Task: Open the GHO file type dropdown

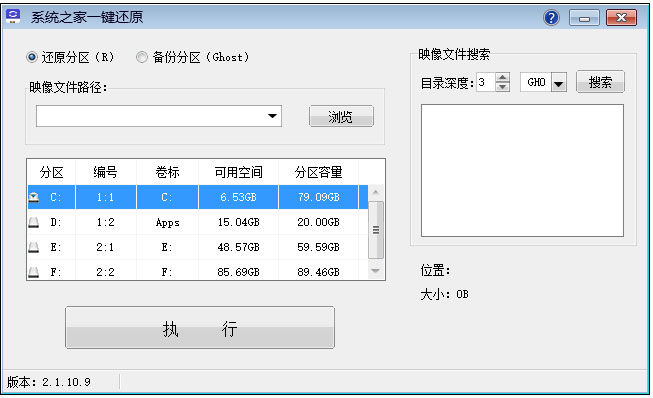Action: tap(558, 83)
